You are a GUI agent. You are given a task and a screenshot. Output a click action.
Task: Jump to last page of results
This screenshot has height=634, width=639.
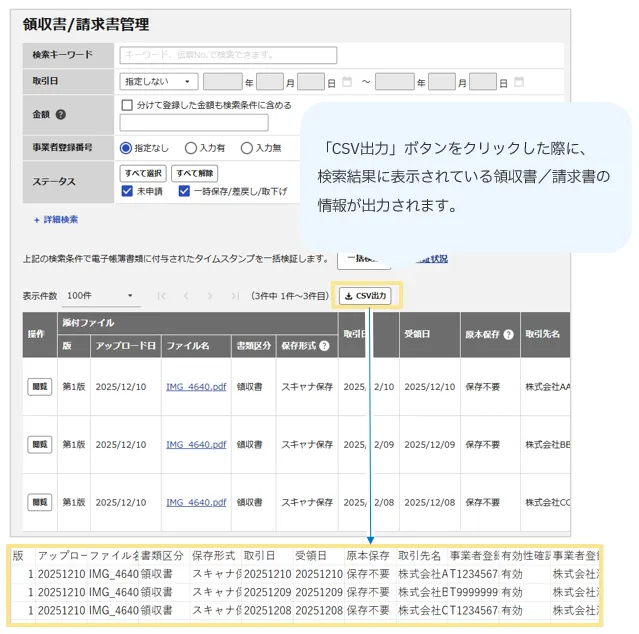234,296
